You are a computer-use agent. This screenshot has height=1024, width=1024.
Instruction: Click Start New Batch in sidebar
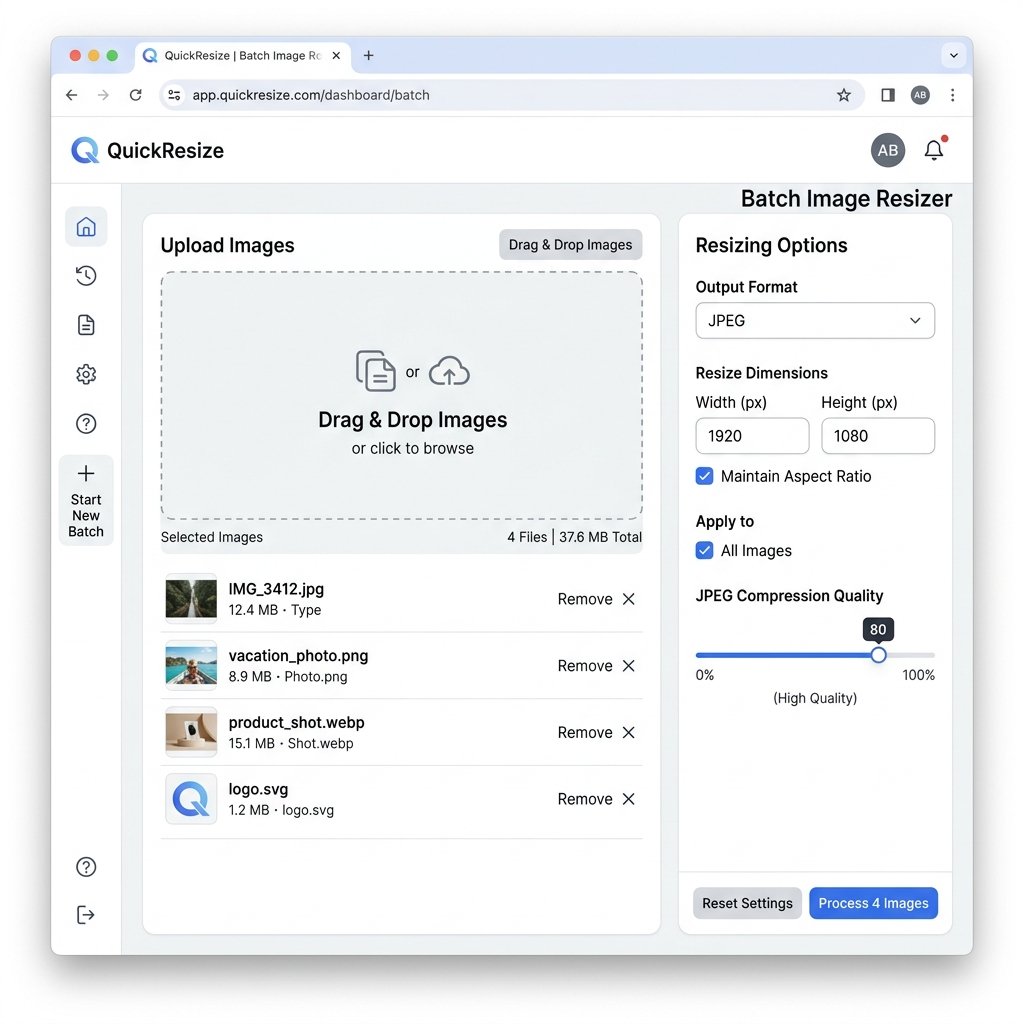(x=86, y=500)
